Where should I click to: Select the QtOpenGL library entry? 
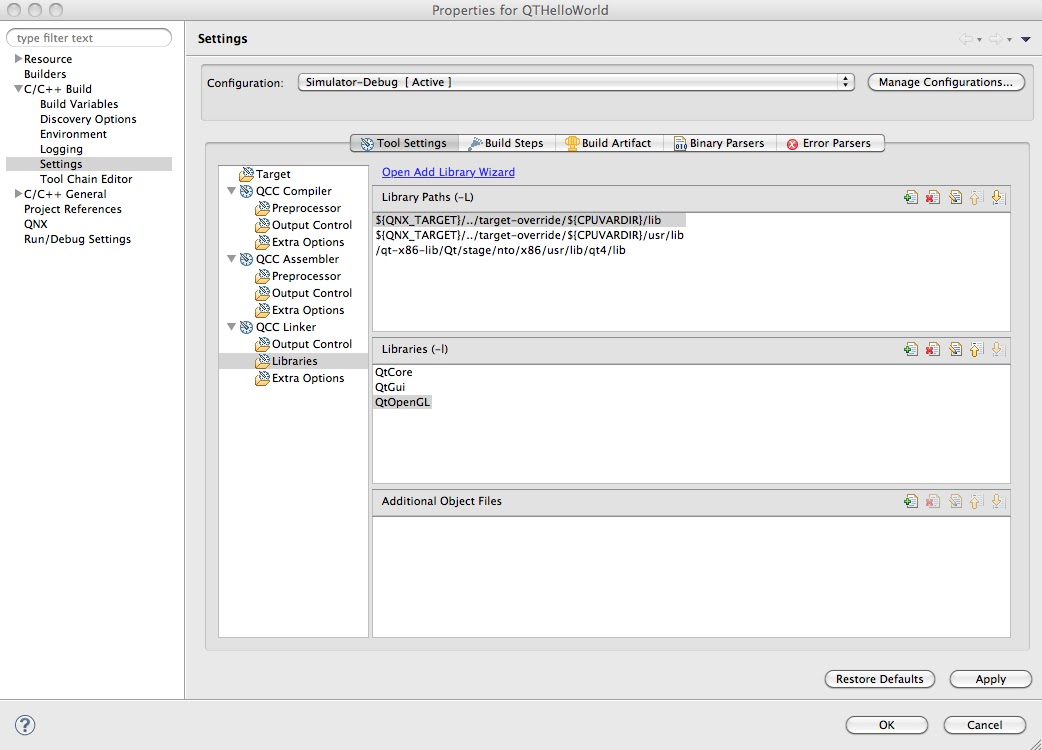402,402
